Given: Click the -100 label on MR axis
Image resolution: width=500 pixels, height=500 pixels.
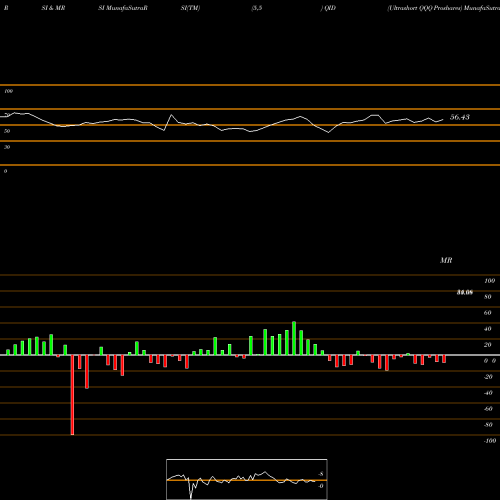Looking at the screenshot, I should pyautogui.click(x=490, y=441).
